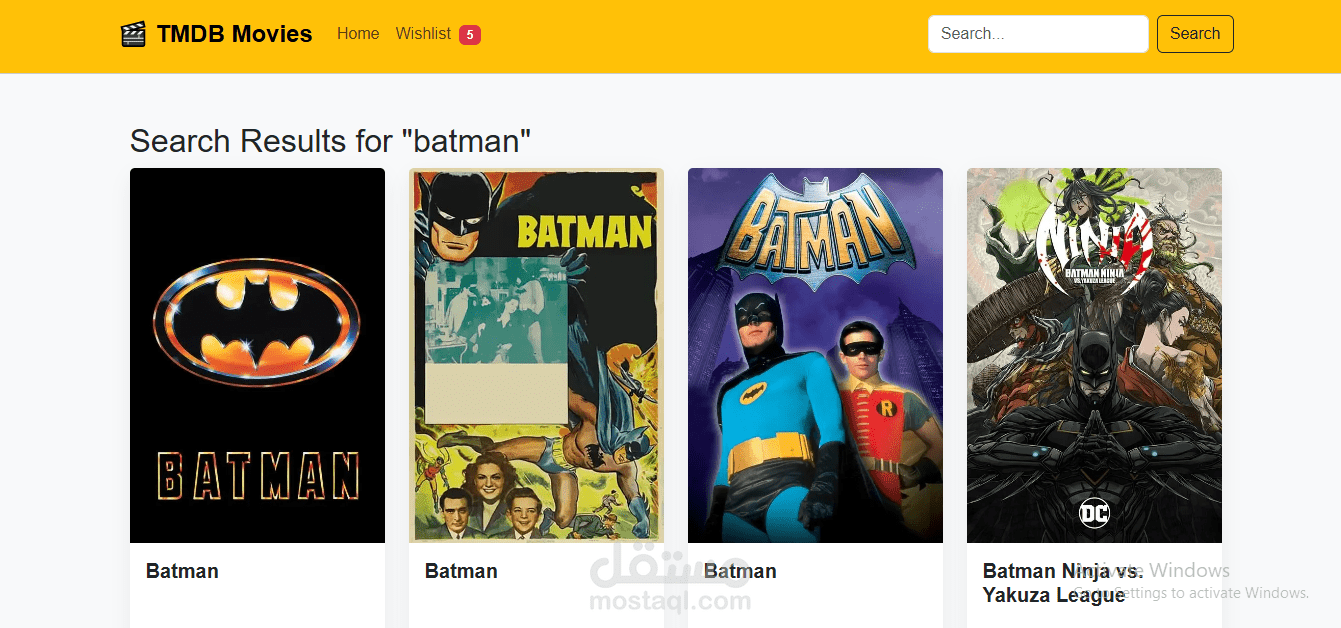The width and height of the screenshot is (1341, 628).
Task: Click the DC logo on the Ninja poster
Action: pos(1094,514)
